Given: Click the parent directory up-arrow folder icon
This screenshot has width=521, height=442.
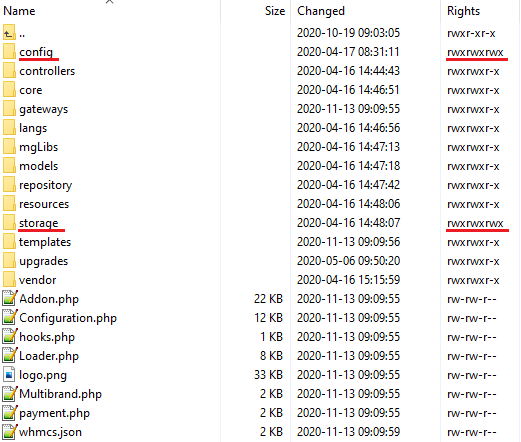Looking at the screenshot, I should click(9, 33).
